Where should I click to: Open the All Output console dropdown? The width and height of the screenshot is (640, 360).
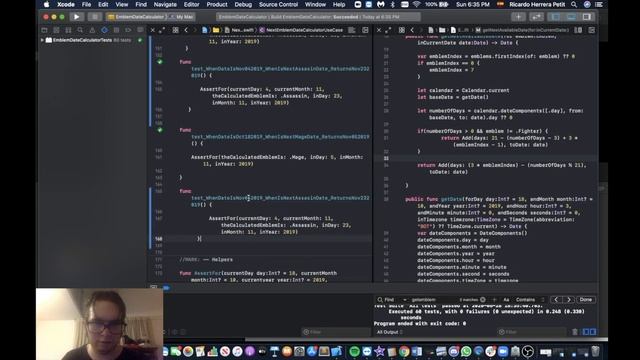click(x=389, y=332)
